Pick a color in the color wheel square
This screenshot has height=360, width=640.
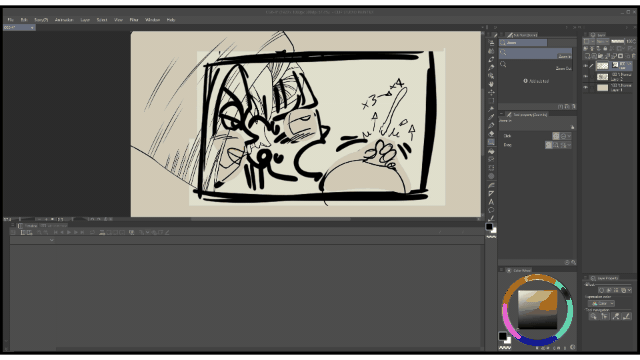tap(537, 309)
